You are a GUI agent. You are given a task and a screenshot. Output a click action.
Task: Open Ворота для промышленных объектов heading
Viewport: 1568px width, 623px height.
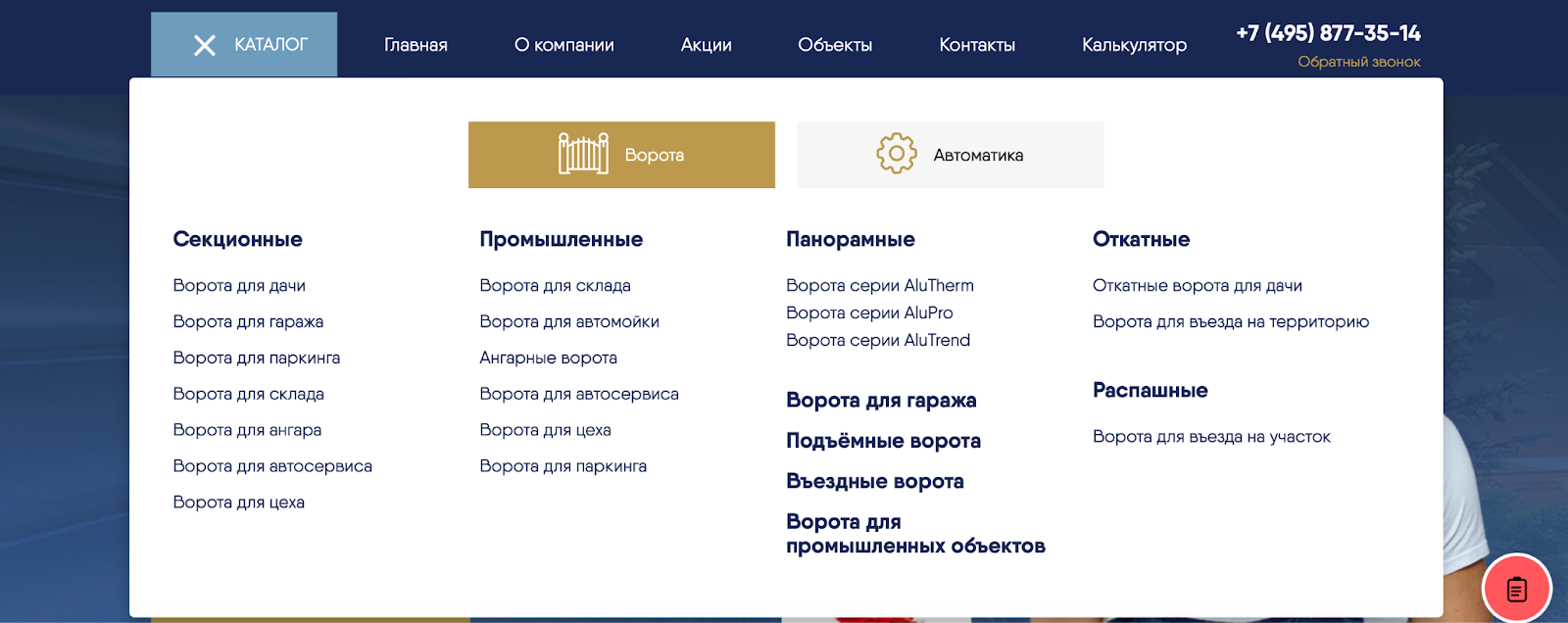pos(915,534)
